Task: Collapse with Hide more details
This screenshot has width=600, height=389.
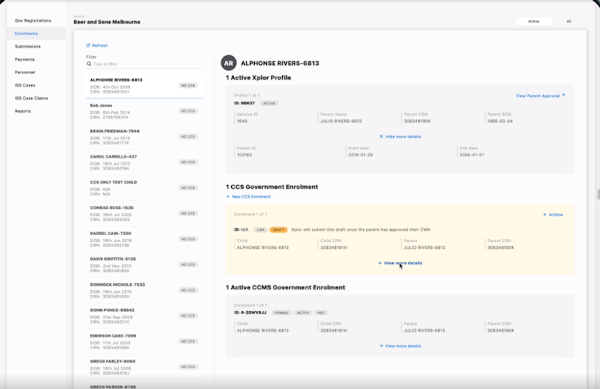Action: [400, 137]
